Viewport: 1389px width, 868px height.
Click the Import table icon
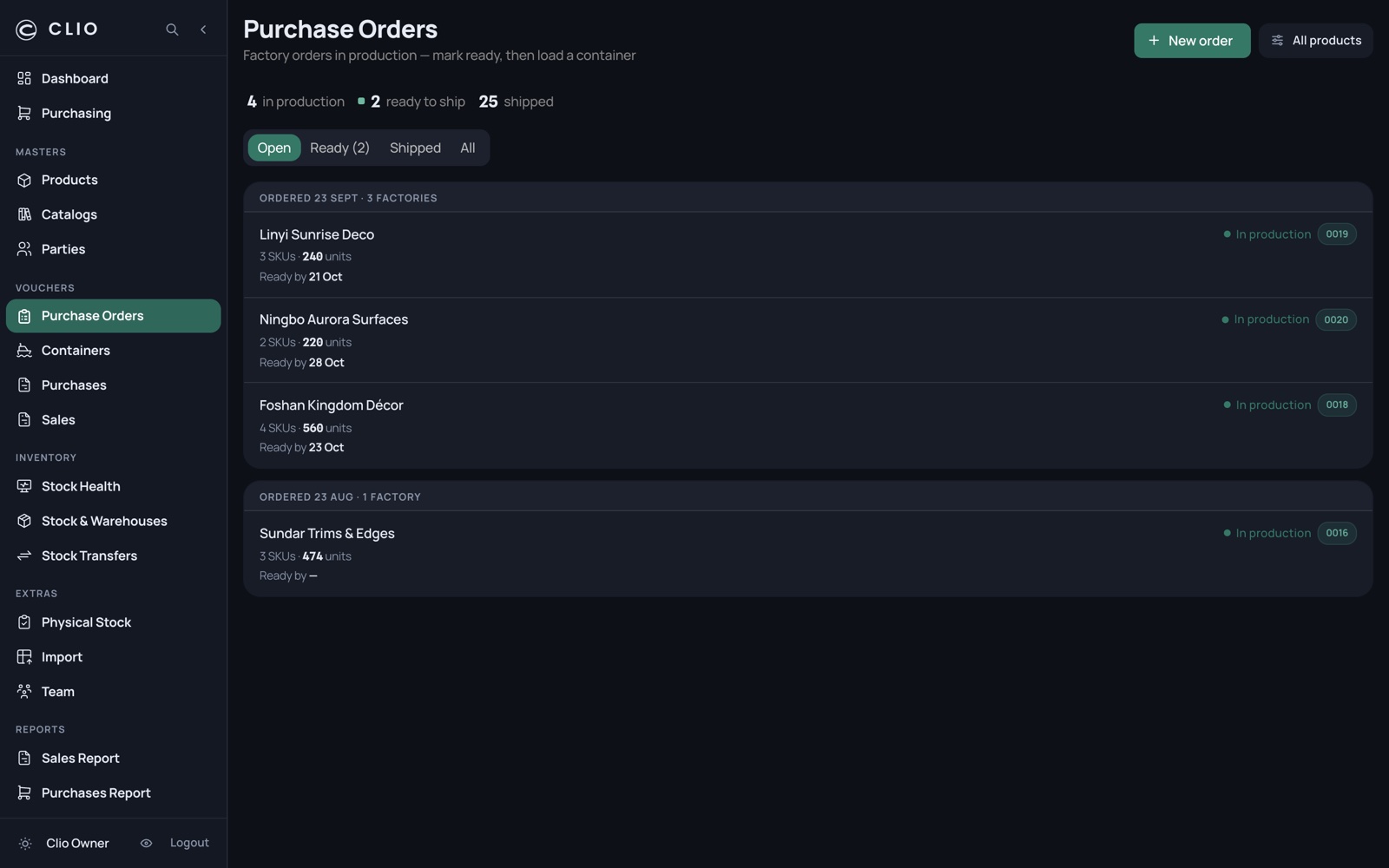point(24,658)
